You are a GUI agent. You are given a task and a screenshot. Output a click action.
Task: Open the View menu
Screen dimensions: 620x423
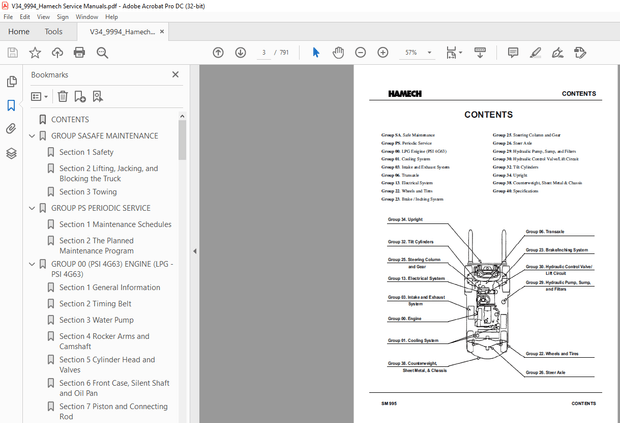point(43,17)
